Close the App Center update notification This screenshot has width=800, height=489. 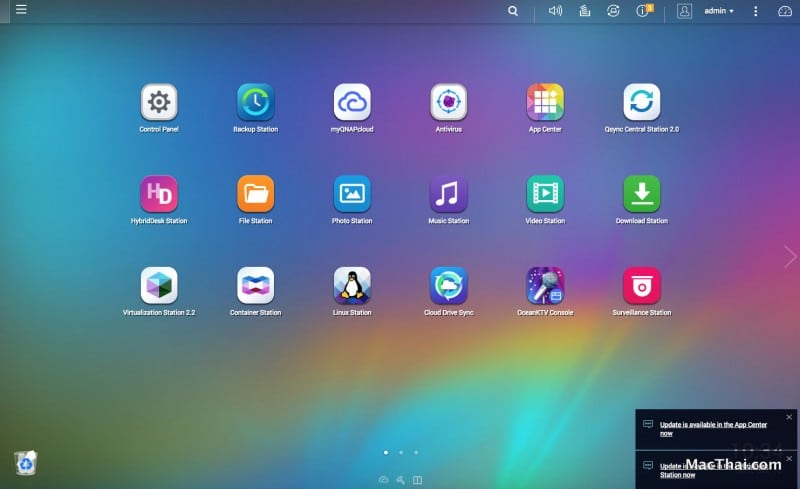(789, 417)
